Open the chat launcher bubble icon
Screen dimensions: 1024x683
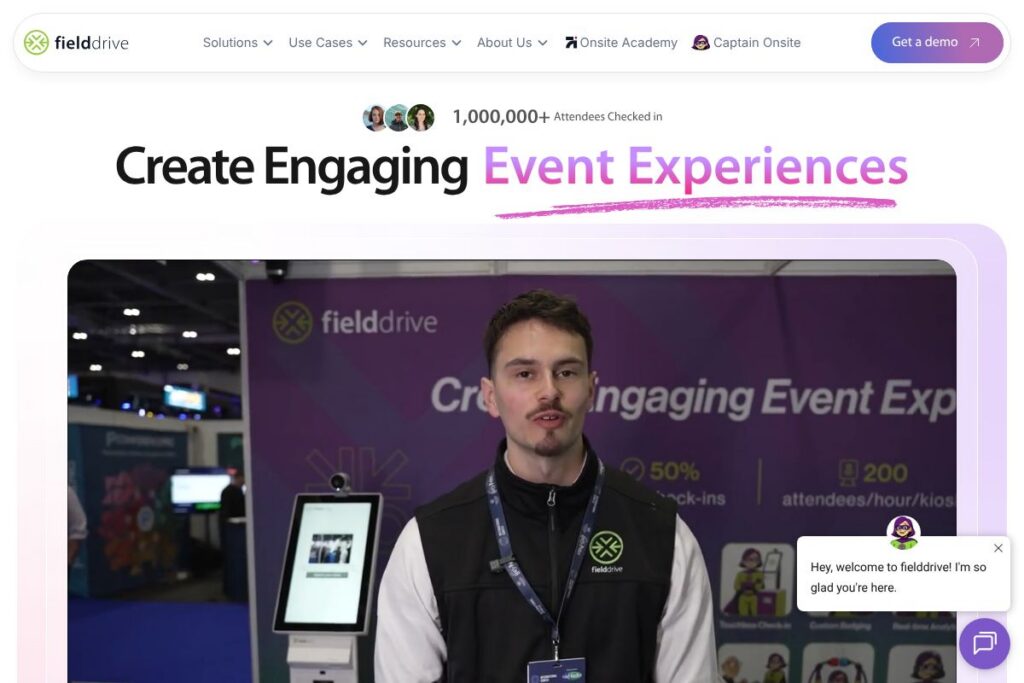[x=984, y=643]
